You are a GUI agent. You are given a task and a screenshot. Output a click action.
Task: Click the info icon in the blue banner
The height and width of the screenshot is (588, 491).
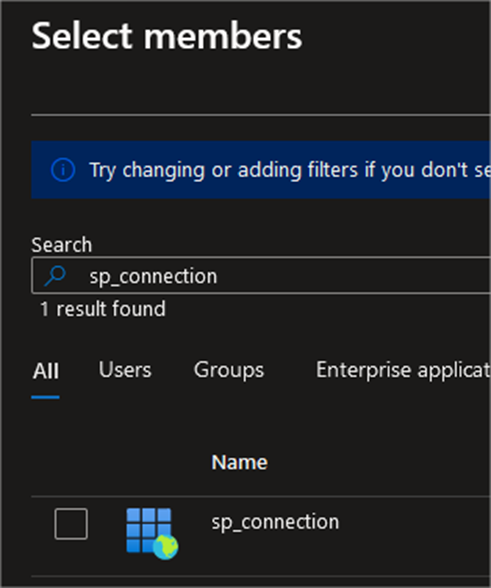(x=63, y=170)
